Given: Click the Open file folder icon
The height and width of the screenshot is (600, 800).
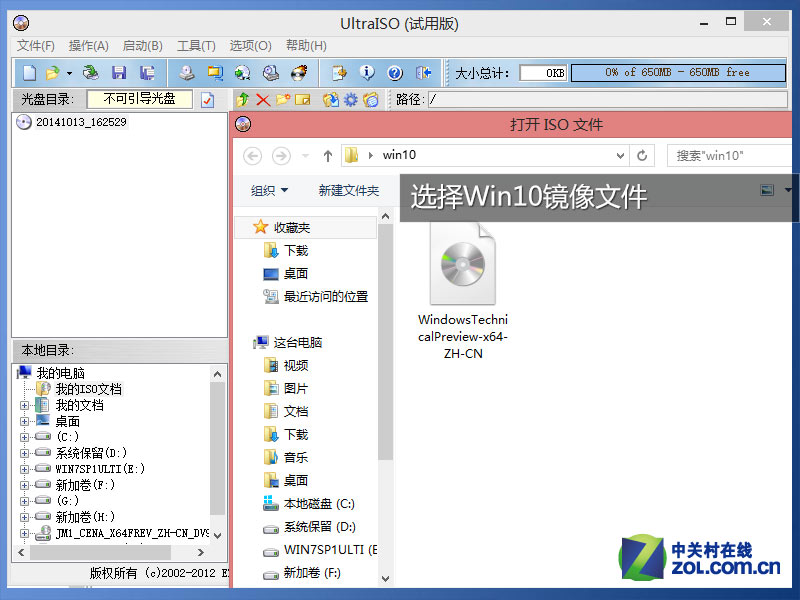Looking at the screenshot, I should (x=53, y=73).
